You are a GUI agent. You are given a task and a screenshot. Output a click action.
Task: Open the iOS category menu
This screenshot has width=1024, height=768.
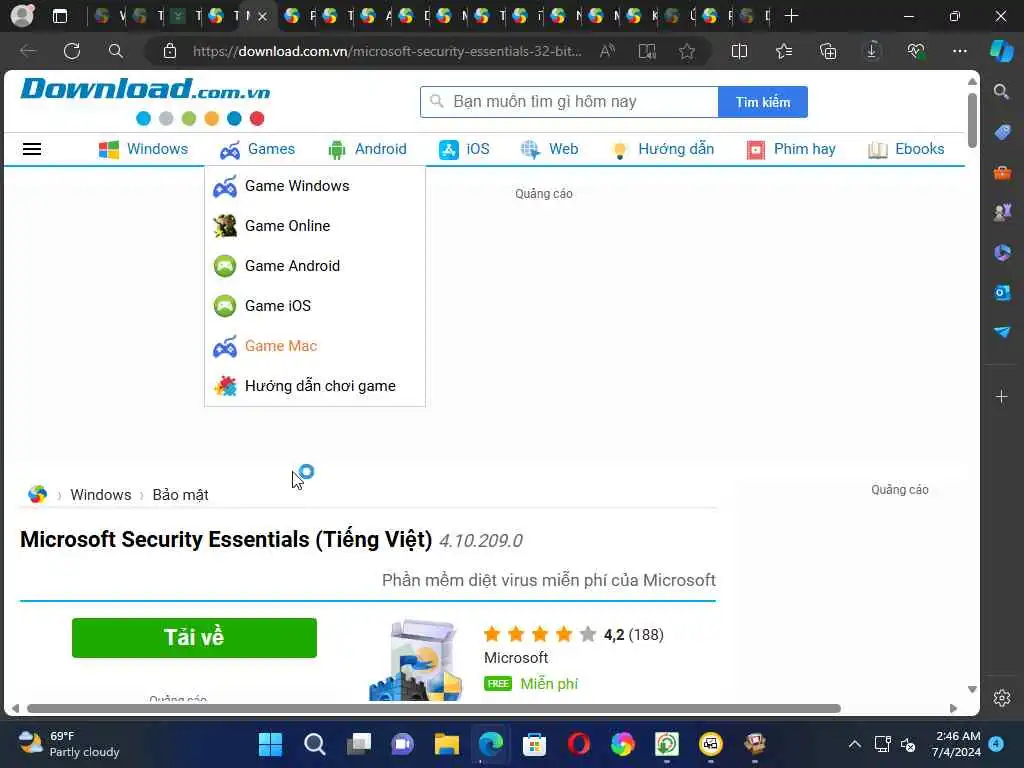464,149
